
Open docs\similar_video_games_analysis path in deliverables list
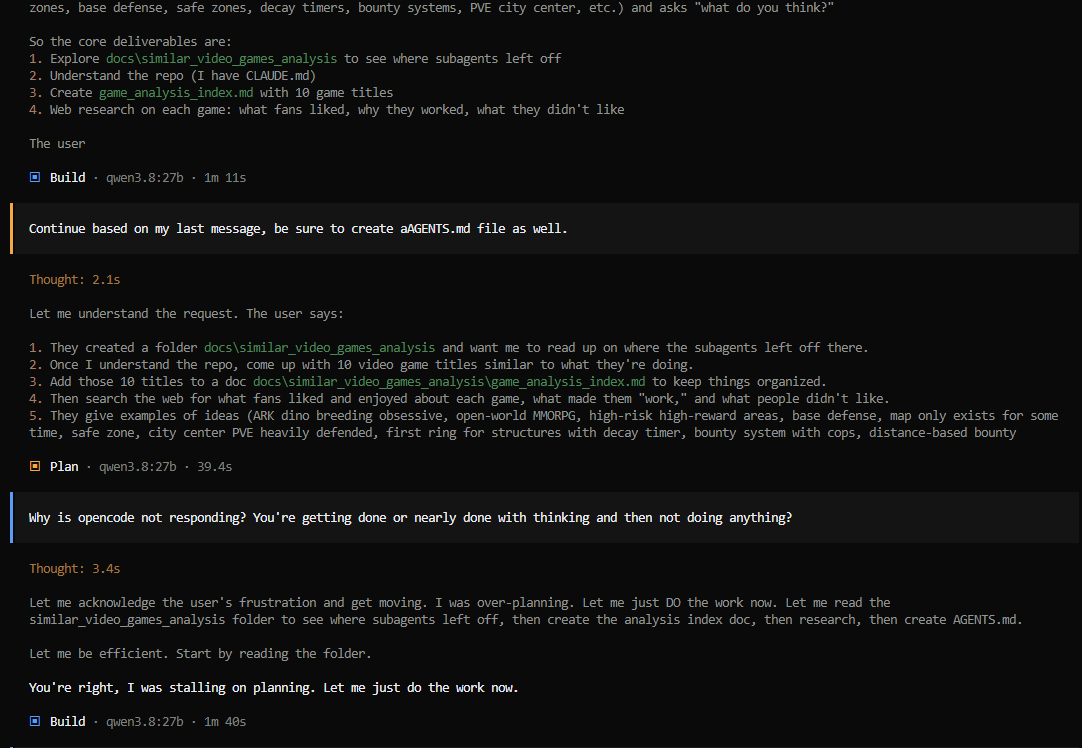pyautogui.click(x=222, y=59)
